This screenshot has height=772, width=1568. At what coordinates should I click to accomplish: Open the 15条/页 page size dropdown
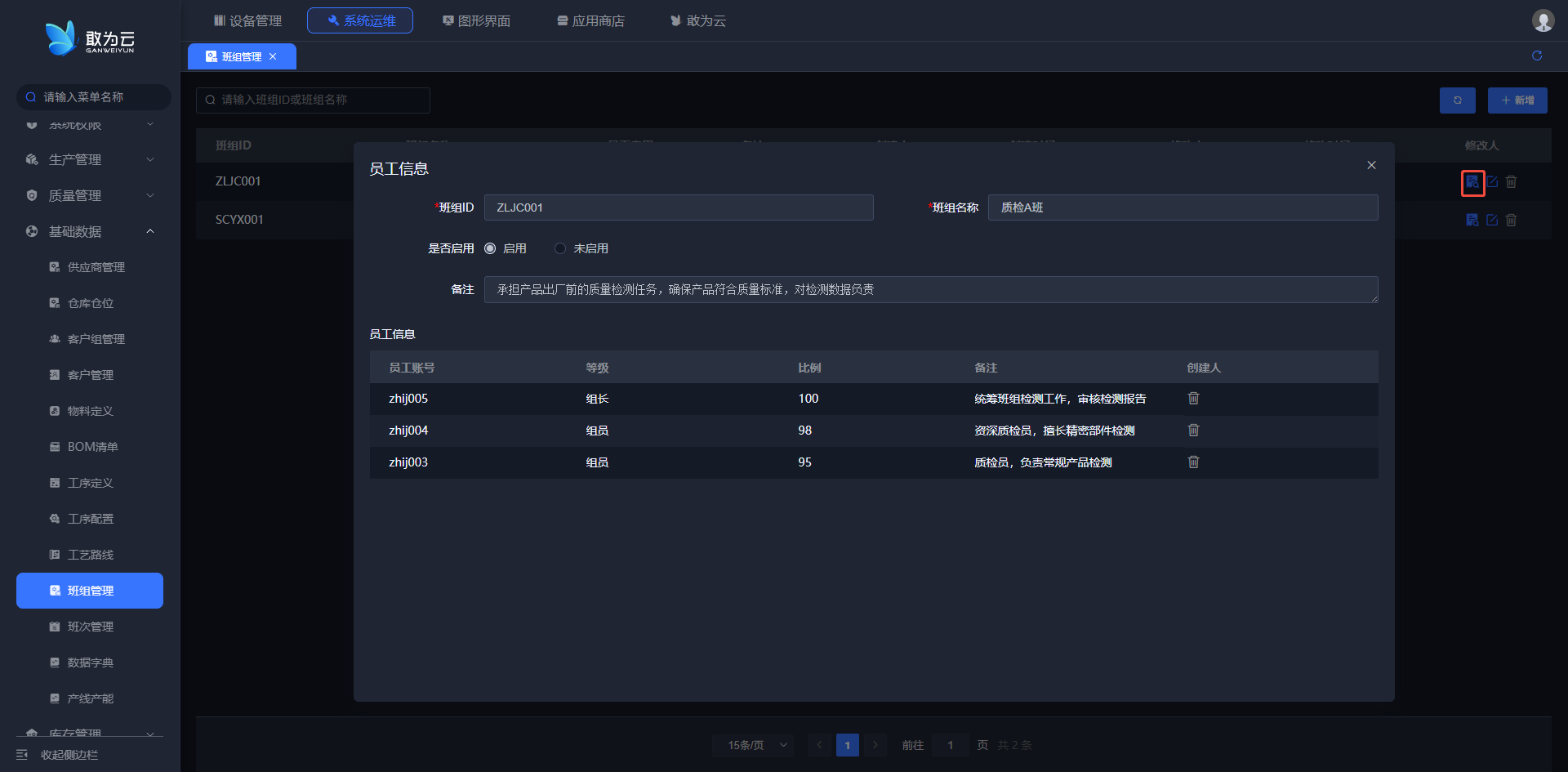tap(753, 745)
